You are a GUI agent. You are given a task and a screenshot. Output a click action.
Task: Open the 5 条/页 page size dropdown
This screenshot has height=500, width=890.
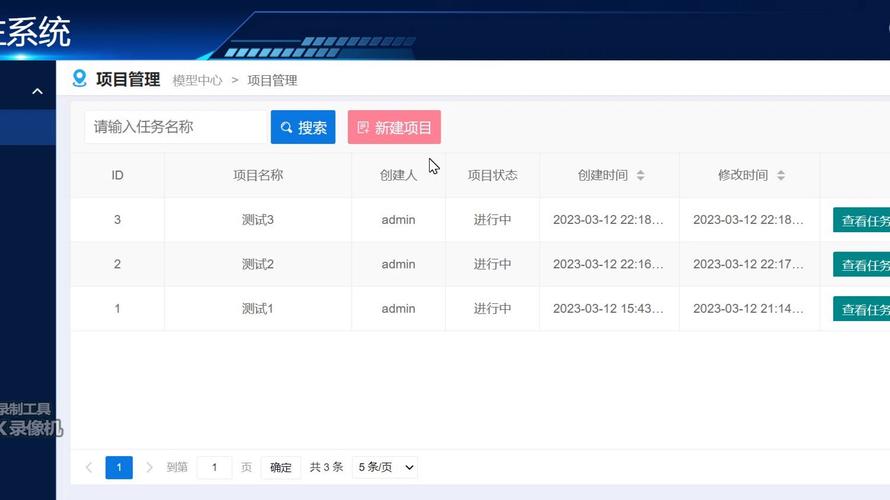(385, 468)
